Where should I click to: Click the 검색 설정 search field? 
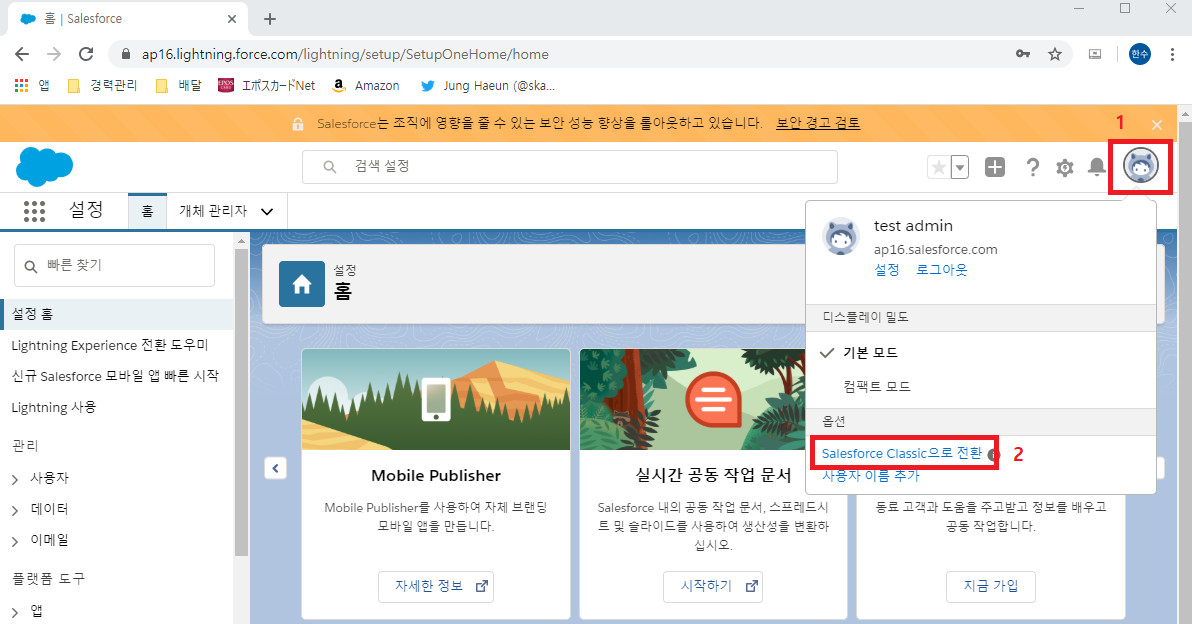(x=569, y=166)
